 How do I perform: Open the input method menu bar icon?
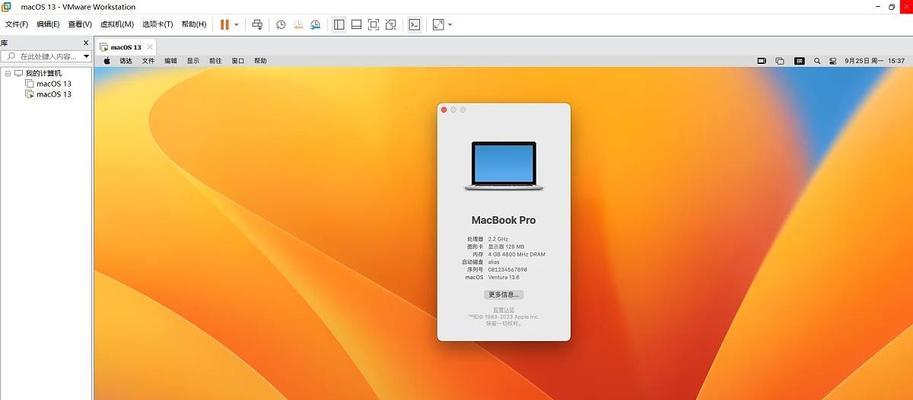[x=799, y=61]
